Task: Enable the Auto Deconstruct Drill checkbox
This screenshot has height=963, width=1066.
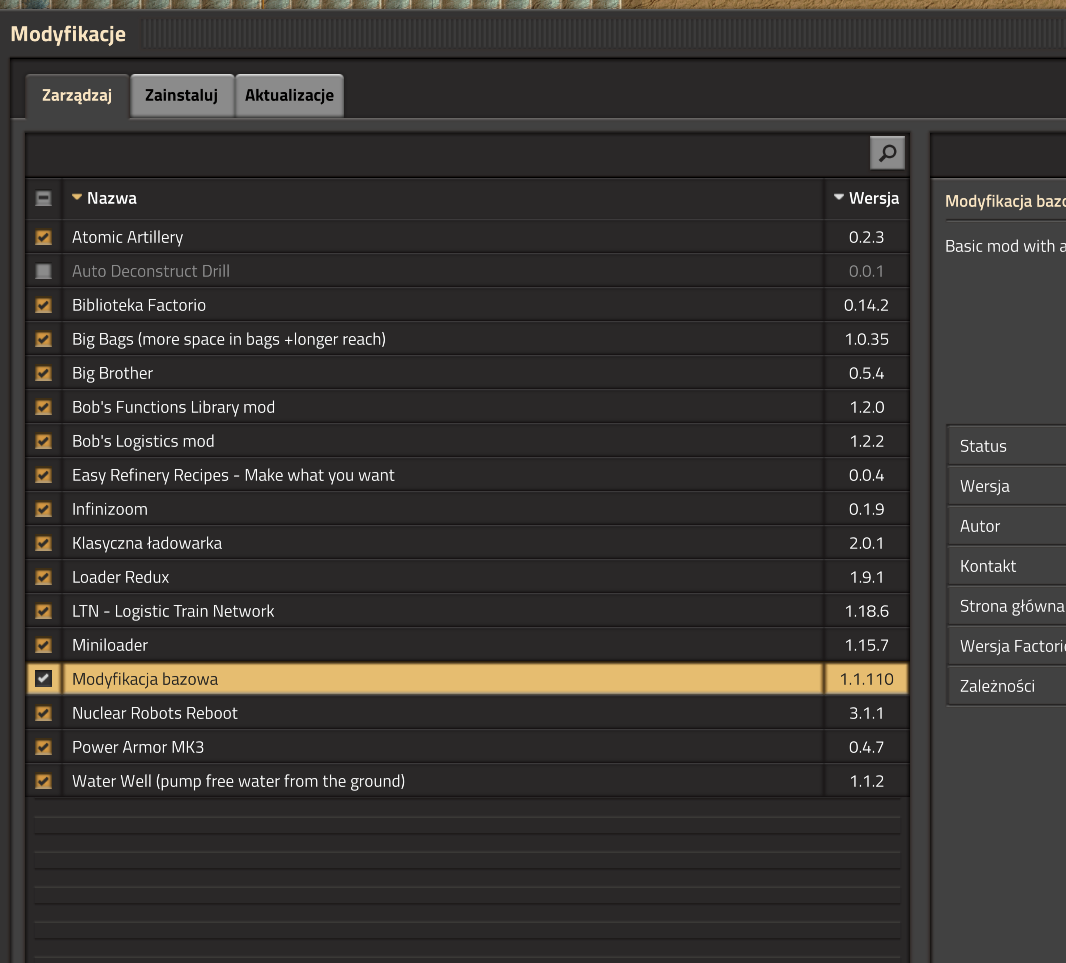Action: (x=43, y=272)
